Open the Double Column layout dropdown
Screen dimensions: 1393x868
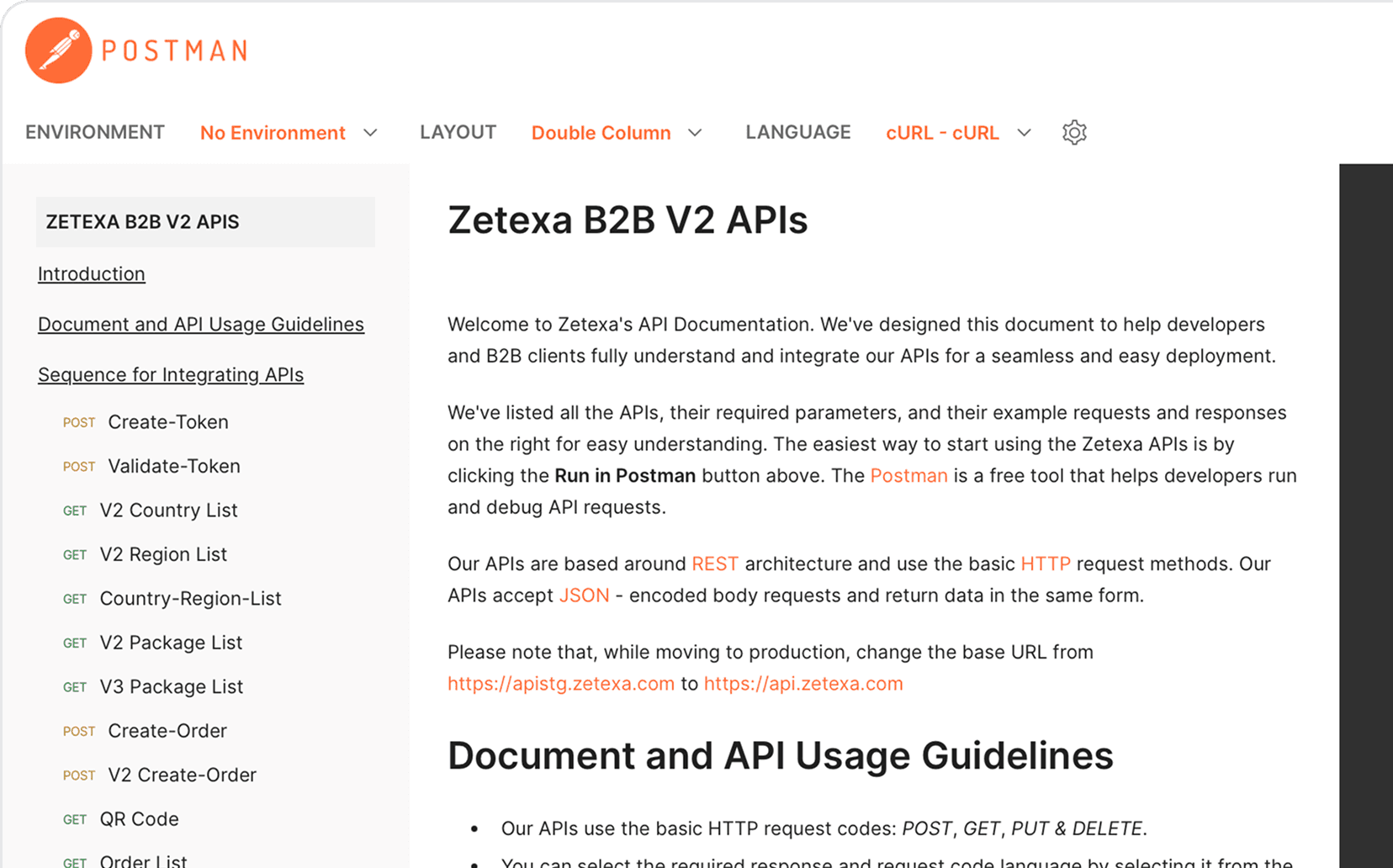point(616,133)
